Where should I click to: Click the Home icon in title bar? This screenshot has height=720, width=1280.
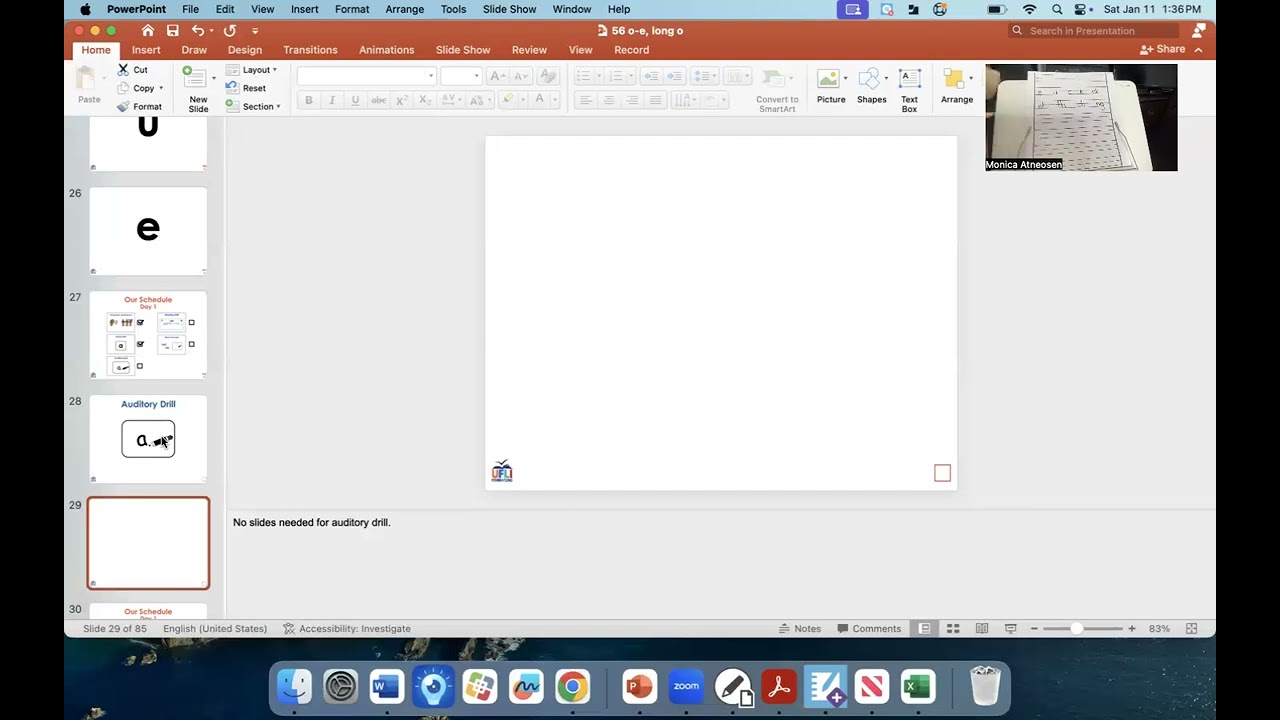(x=148, y=31)
